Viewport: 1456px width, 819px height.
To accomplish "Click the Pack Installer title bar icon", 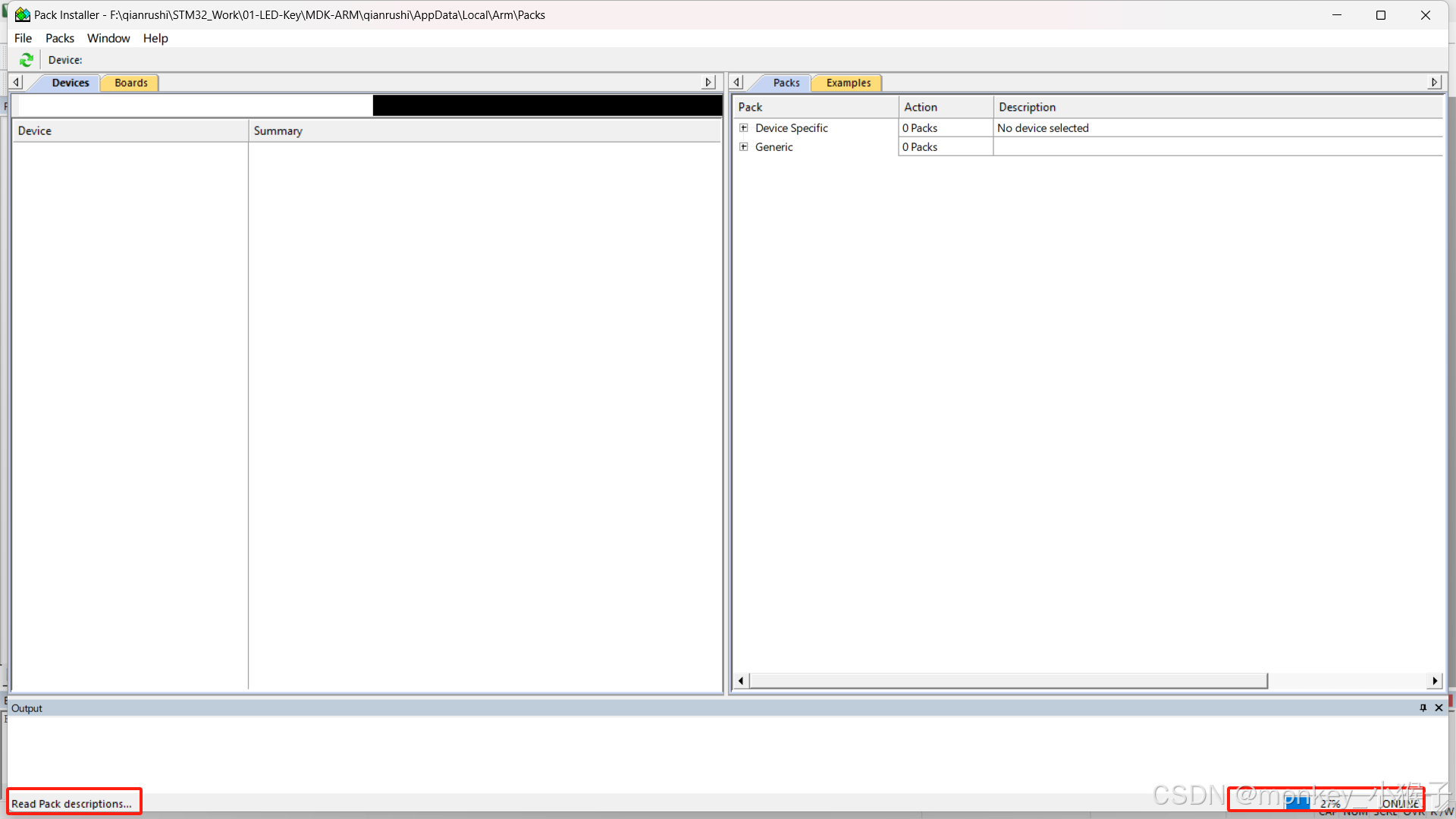I will (23, 15).
